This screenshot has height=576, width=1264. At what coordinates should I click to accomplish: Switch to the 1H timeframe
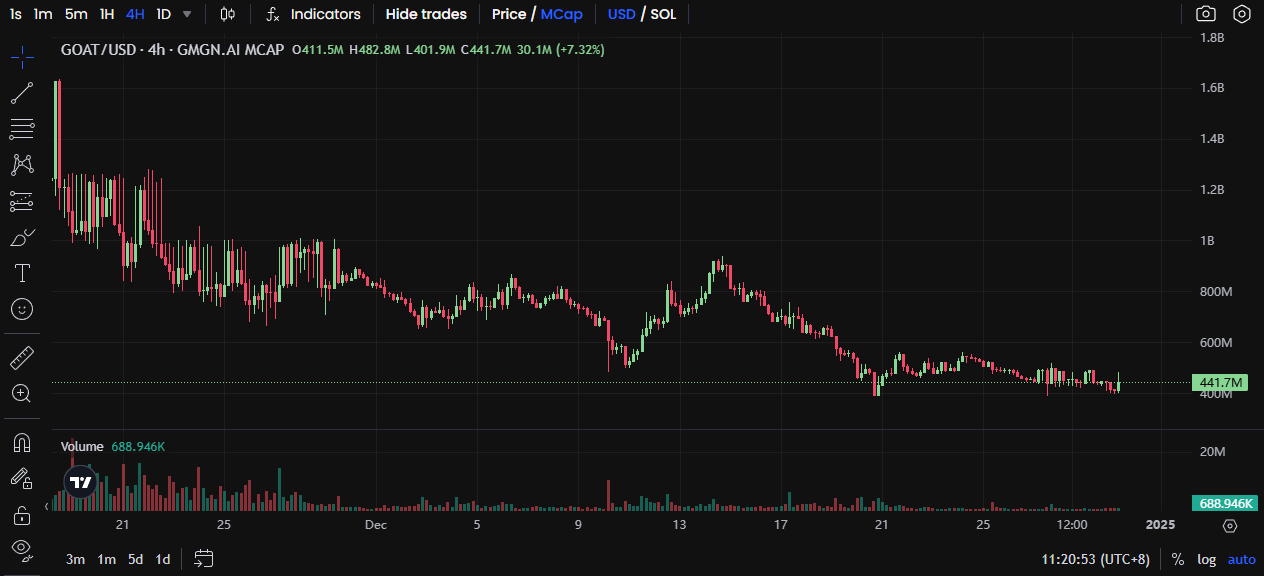107,14
